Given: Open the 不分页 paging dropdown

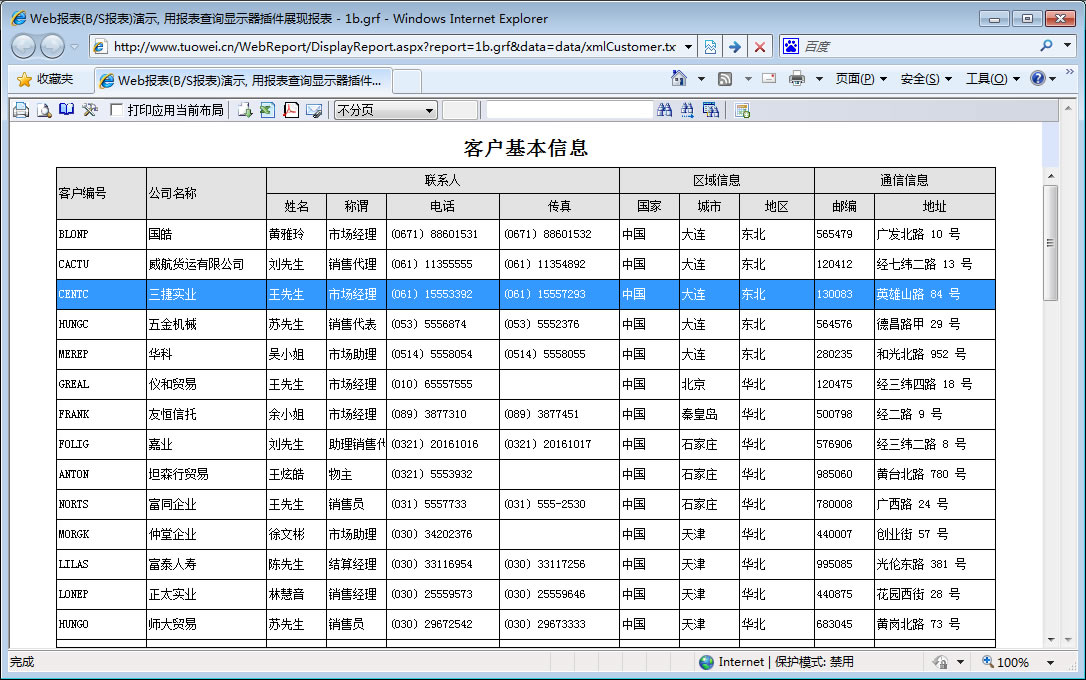Looking at the screenshot, I should (385, 110).
